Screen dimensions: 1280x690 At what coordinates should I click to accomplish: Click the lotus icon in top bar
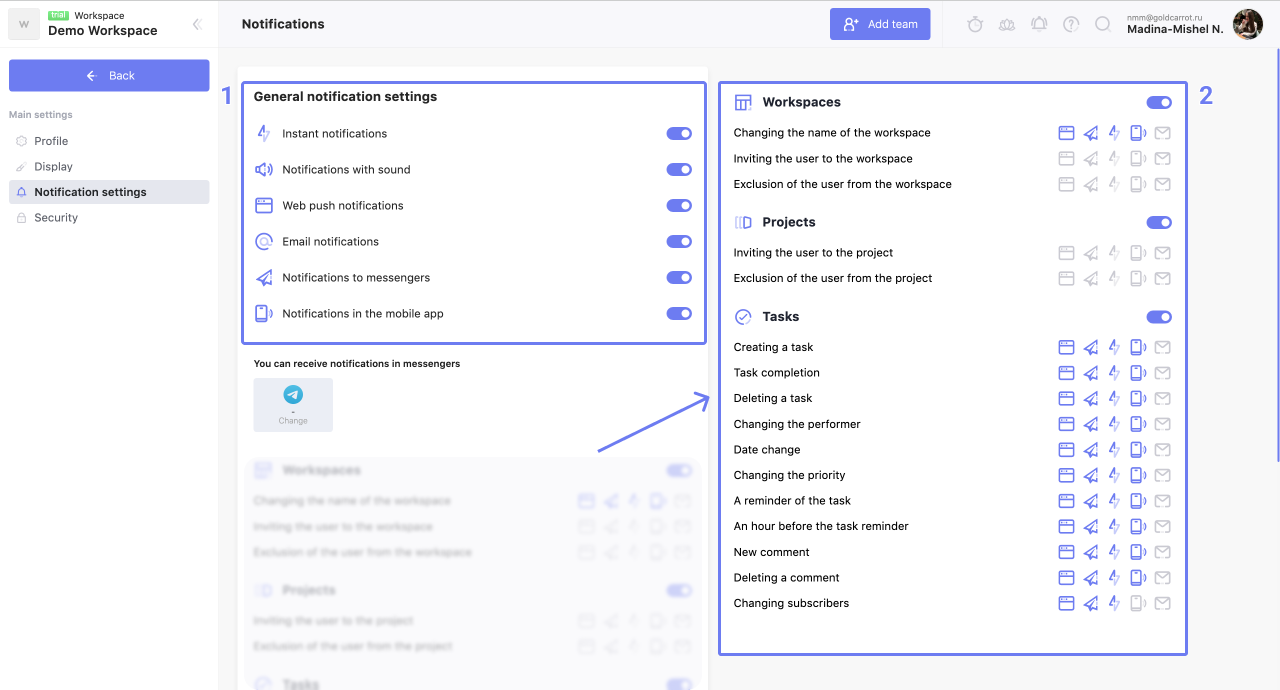click(1007, 24)
